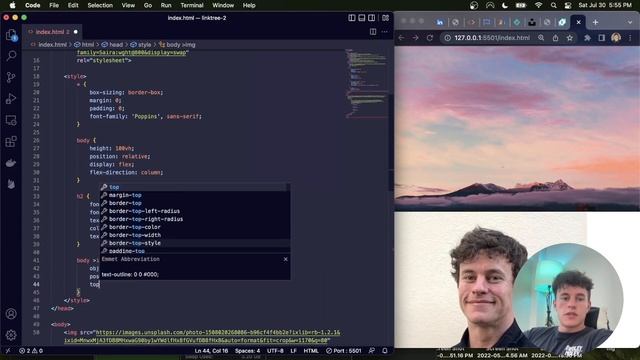Open Chrome extensions puzzle icon

(587, 38)
